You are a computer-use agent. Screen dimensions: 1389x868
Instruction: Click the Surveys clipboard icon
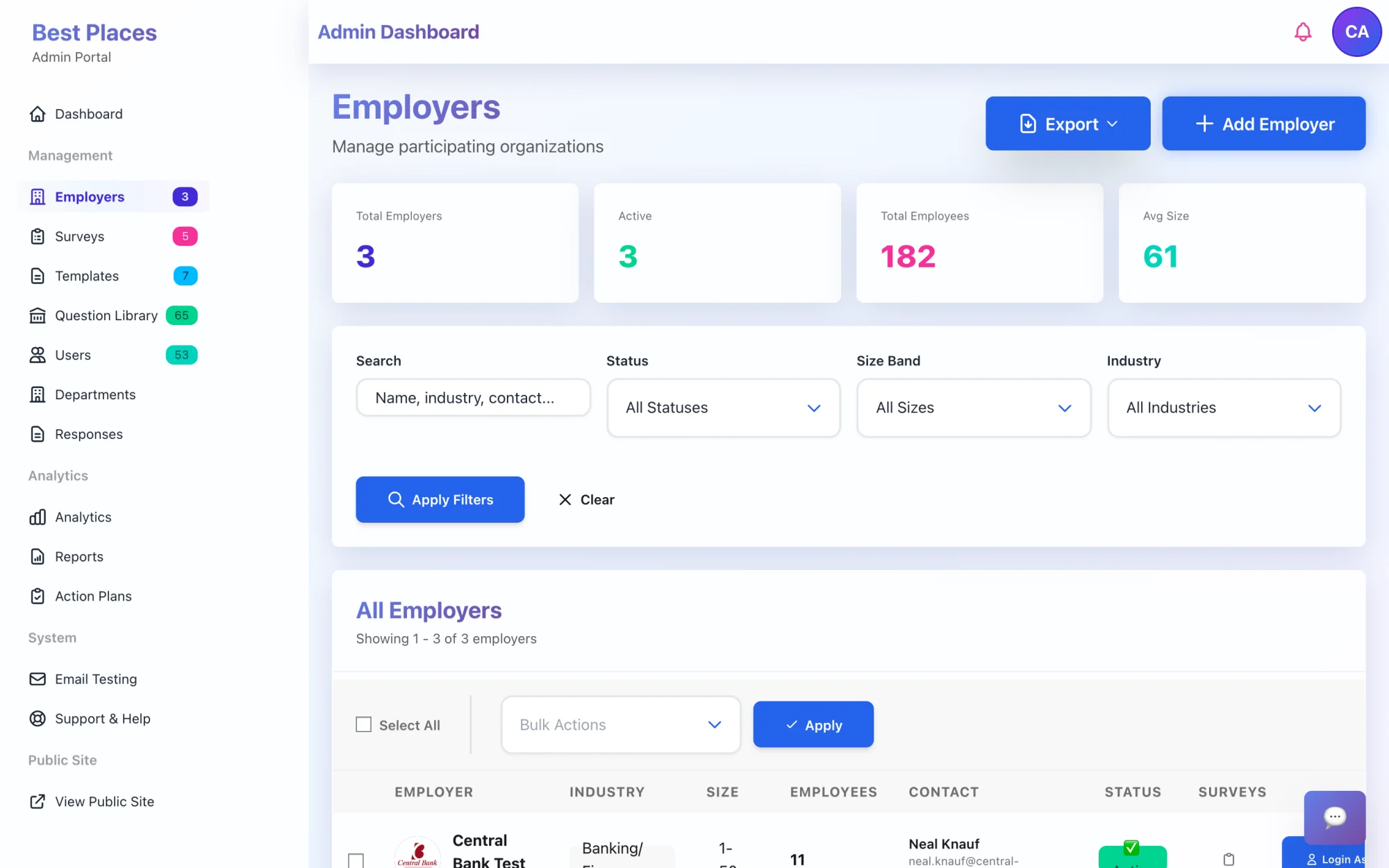point(38,237)
